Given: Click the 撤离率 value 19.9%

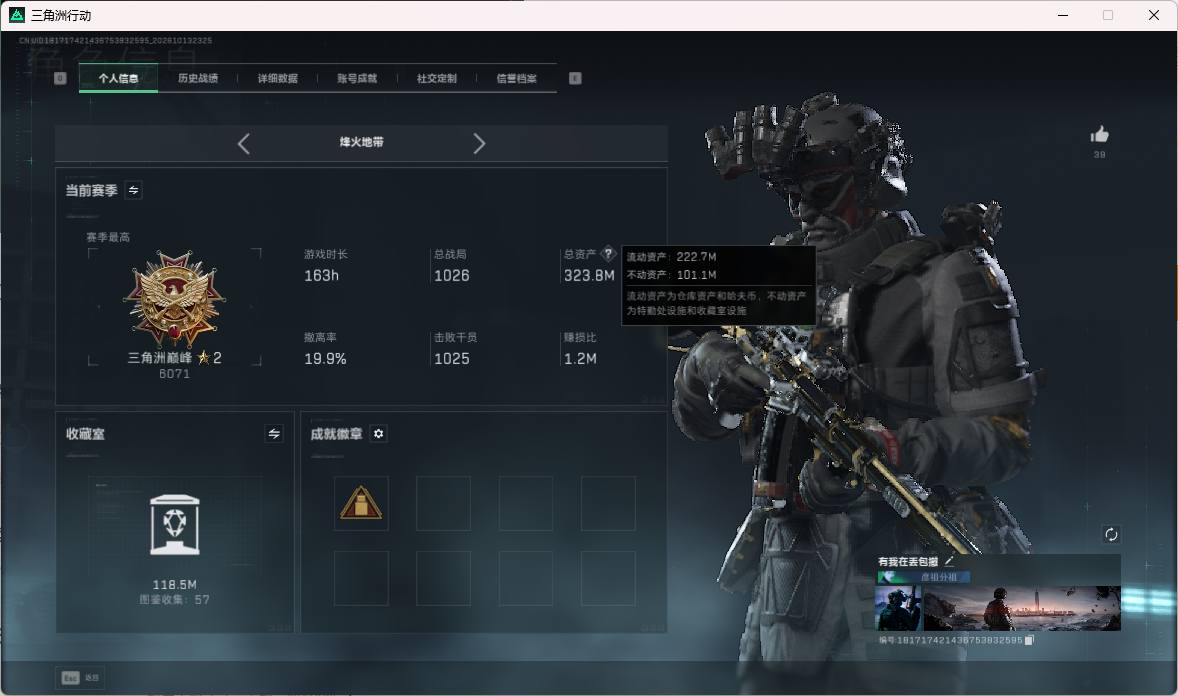Looking at the screenshot, I should point(325,359).
